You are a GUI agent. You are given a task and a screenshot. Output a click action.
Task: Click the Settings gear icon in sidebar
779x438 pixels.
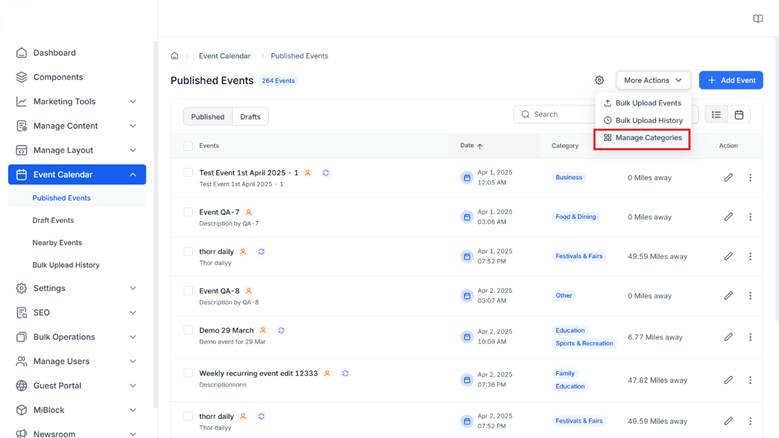point(21,288)
